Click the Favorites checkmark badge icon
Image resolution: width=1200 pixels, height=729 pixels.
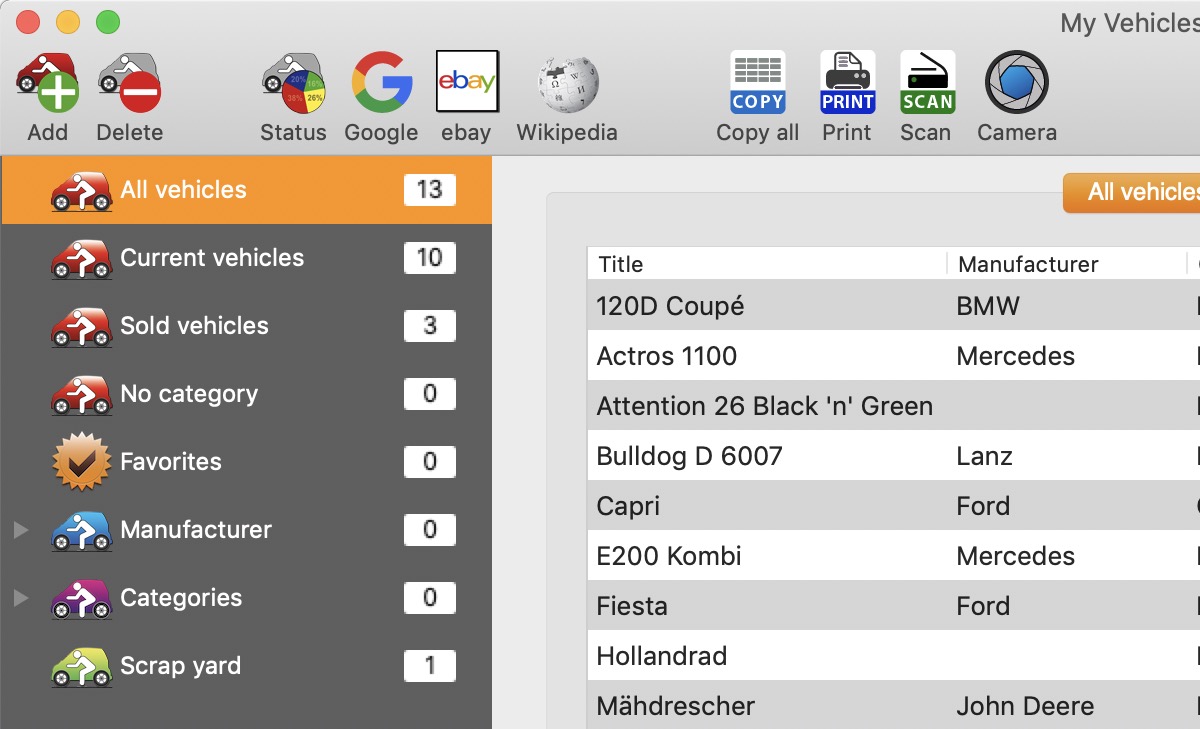click(x=81, y=462)
